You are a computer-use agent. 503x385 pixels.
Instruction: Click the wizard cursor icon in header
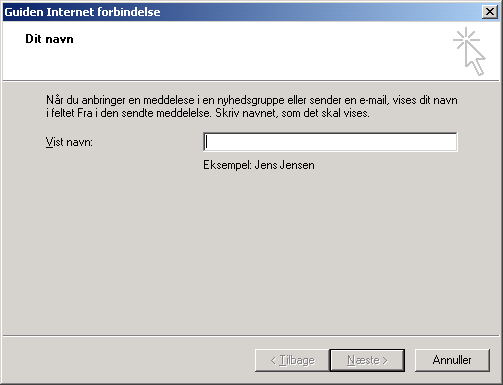click(469, 52)
